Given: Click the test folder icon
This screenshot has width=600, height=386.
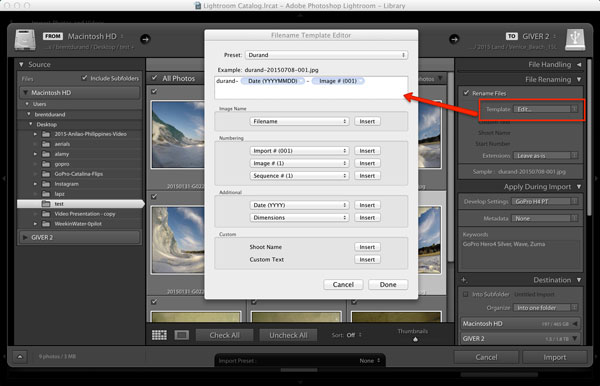Looking at the screenshot, I should pos(46,204).
